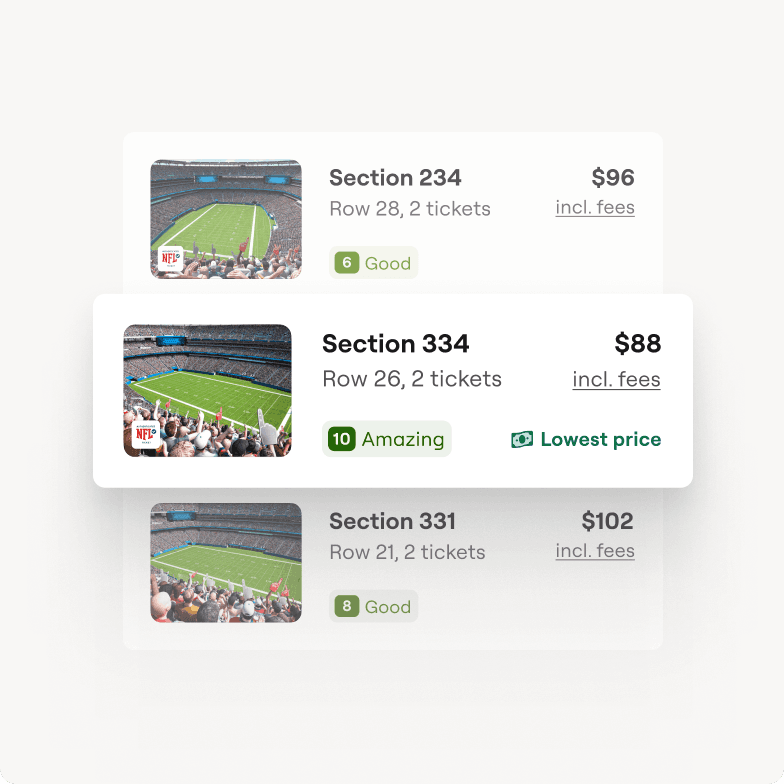Screen dimensions: 784x784
Task: Open the Section 334 seat view photo
Action: (207, 390)
